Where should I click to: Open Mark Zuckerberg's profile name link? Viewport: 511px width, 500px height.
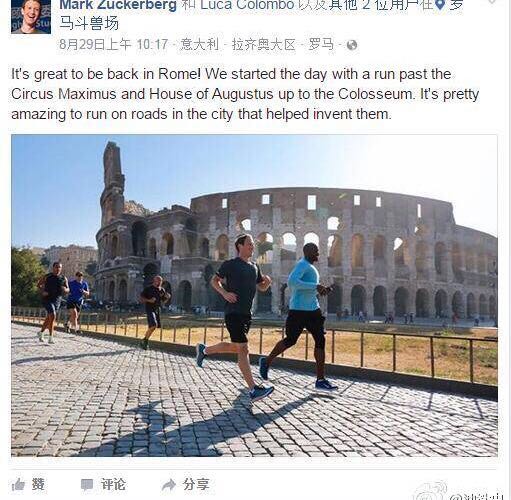click(x=118, y=5)
